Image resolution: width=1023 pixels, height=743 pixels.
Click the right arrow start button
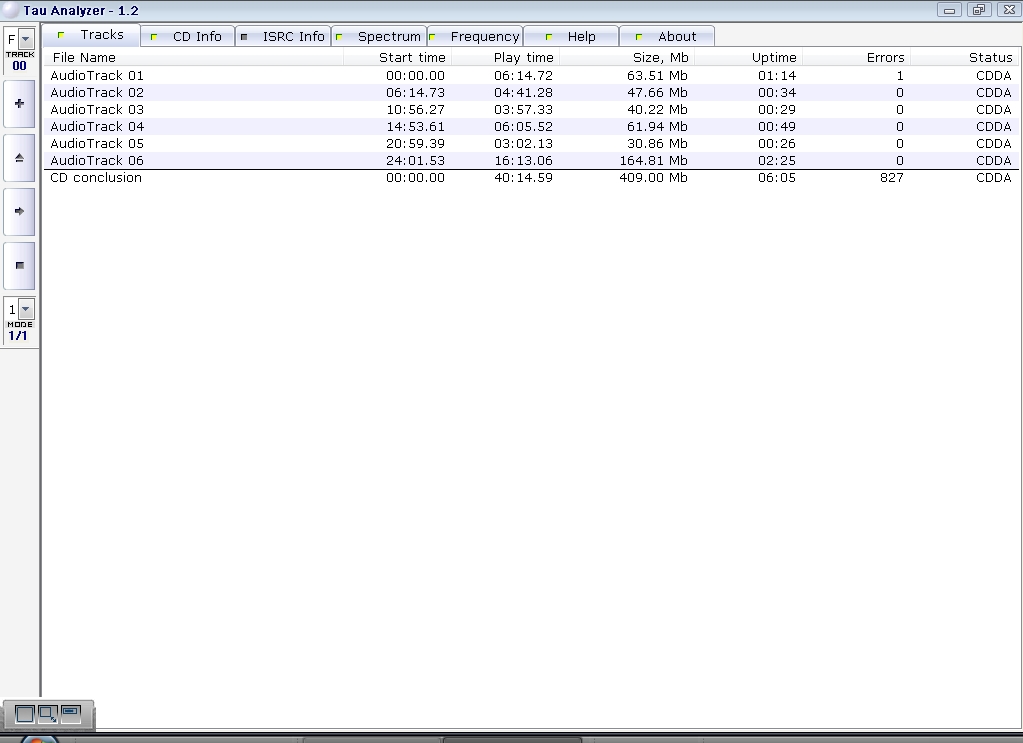click(19, 212)
